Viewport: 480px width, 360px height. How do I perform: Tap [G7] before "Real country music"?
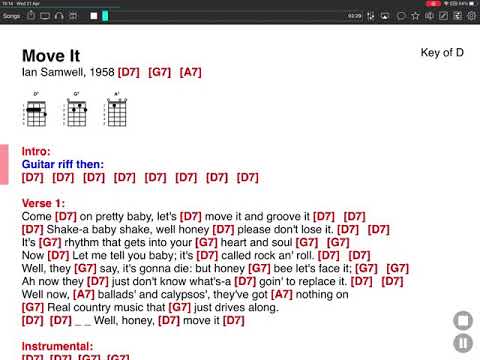click(33, 307)
